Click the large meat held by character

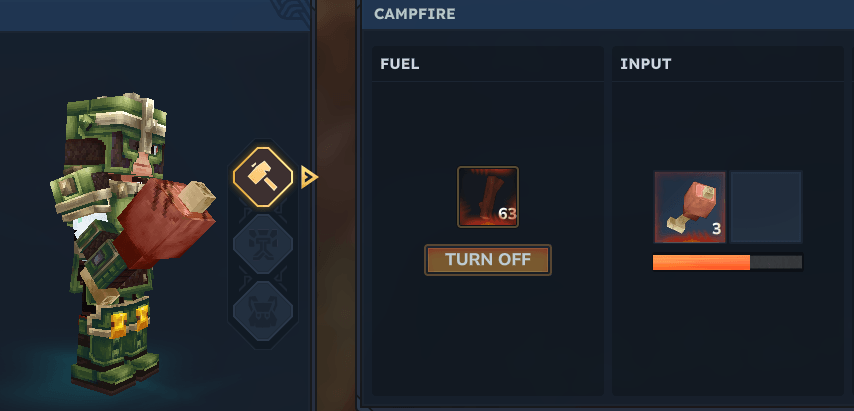(x=166, y=220)
